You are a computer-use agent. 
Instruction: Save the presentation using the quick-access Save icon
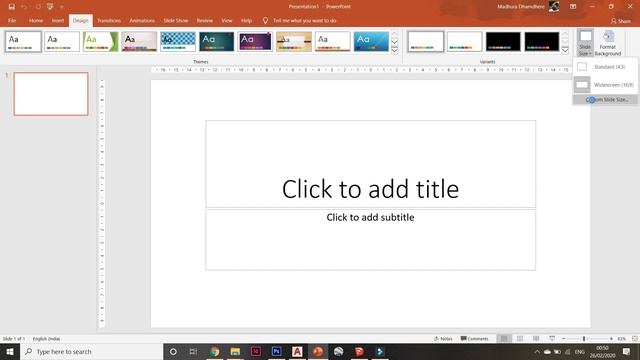[11, 7]
